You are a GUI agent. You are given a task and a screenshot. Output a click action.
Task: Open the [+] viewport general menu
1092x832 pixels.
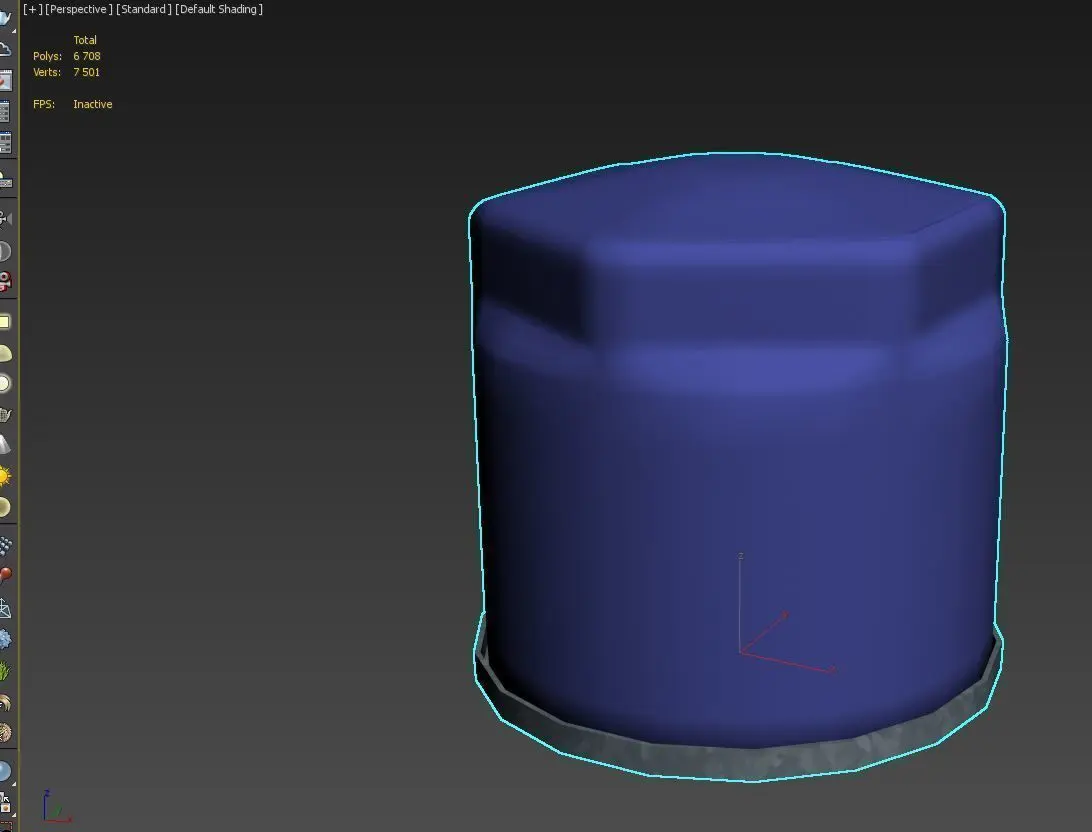[32, 9]
